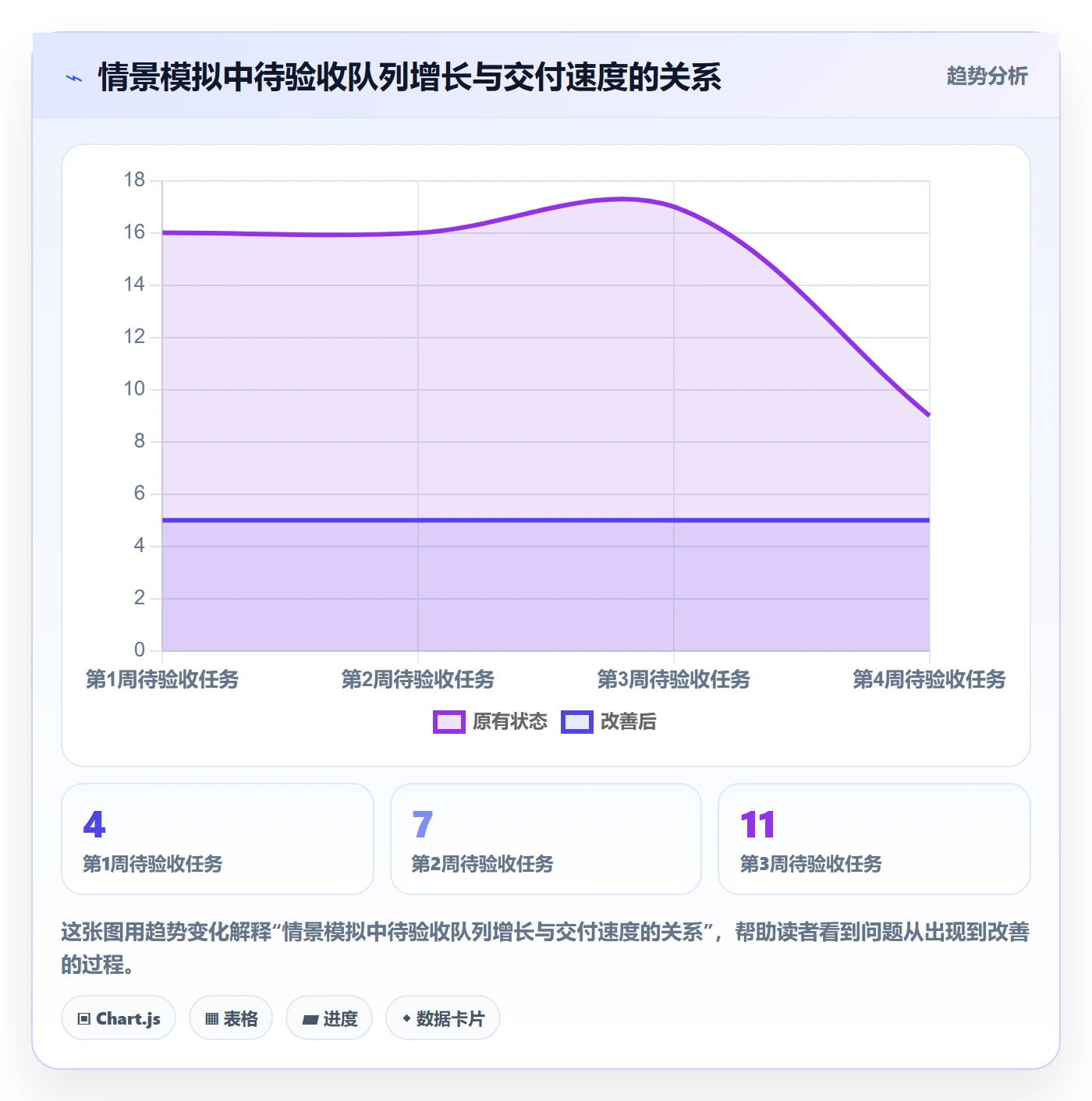
Task: Click the description paragraph starting 这张图用趋势变化
Action: tap(545, 948)
